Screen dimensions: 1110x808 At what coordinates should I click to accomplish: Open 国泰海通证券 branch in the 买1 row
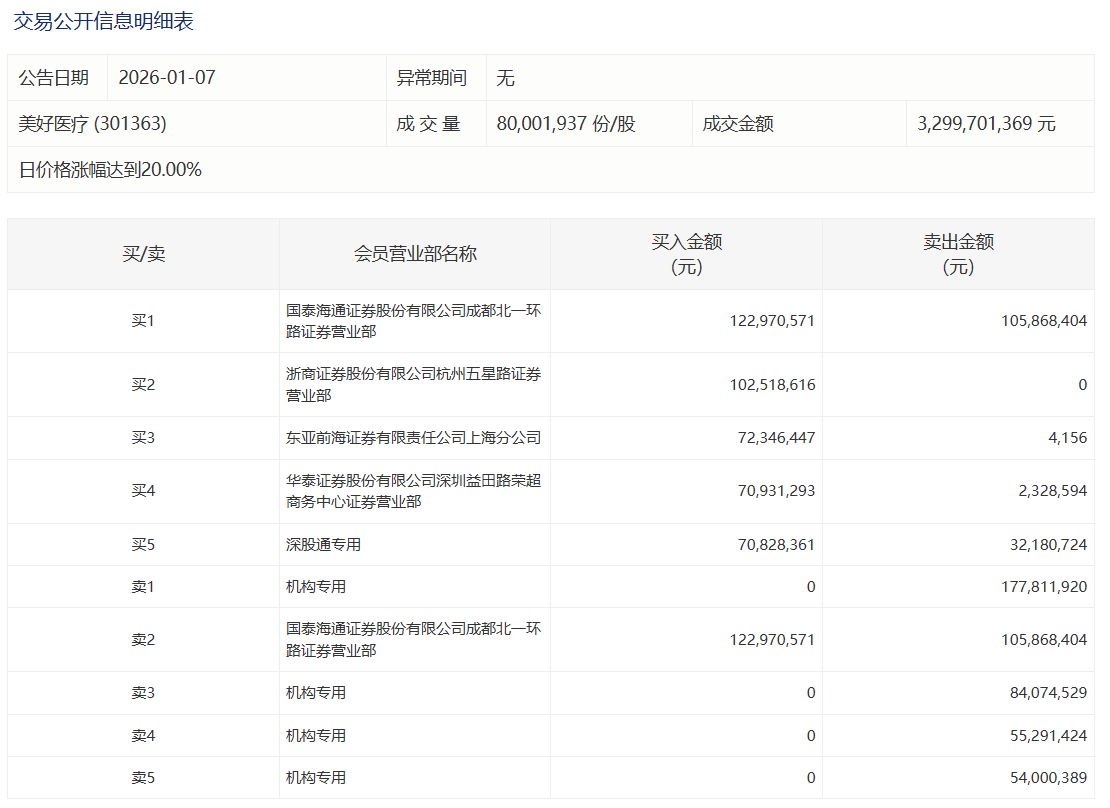413,321
